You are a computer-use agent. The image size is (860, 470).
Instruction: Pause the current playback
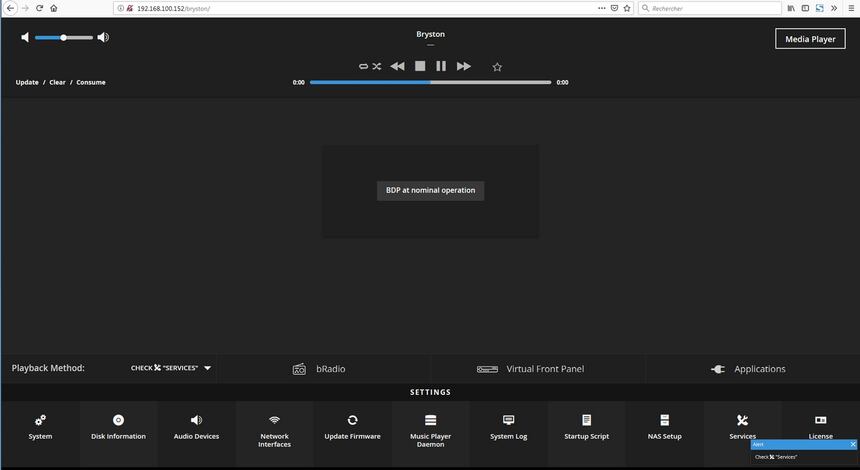(441, 66)
